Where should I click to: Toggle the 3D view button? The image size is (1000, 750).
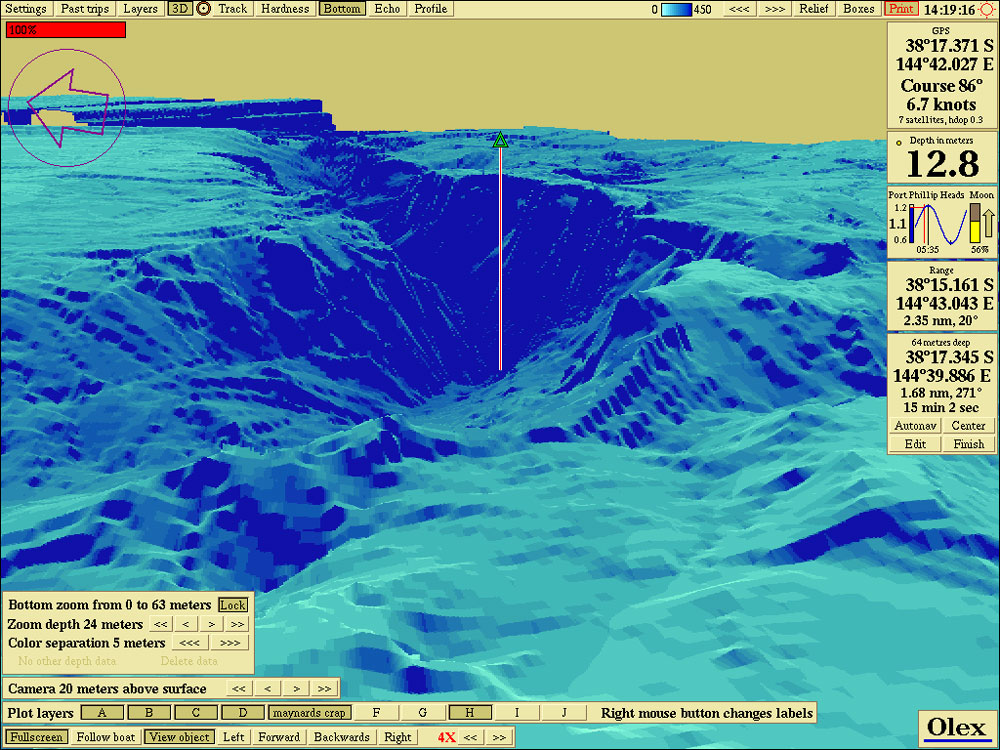[x=180, y=9]
